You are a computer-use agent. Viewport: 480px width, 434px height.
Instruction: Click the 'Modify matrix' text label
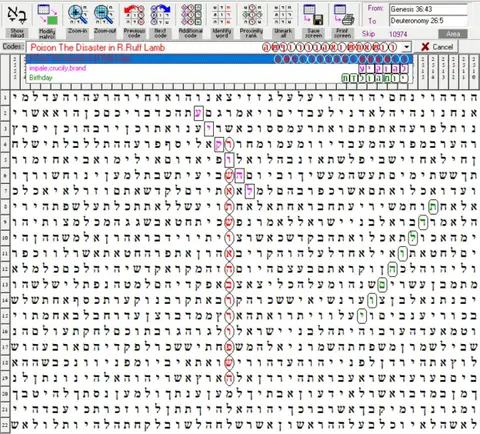pyautogui.click(x=47, y=33)
